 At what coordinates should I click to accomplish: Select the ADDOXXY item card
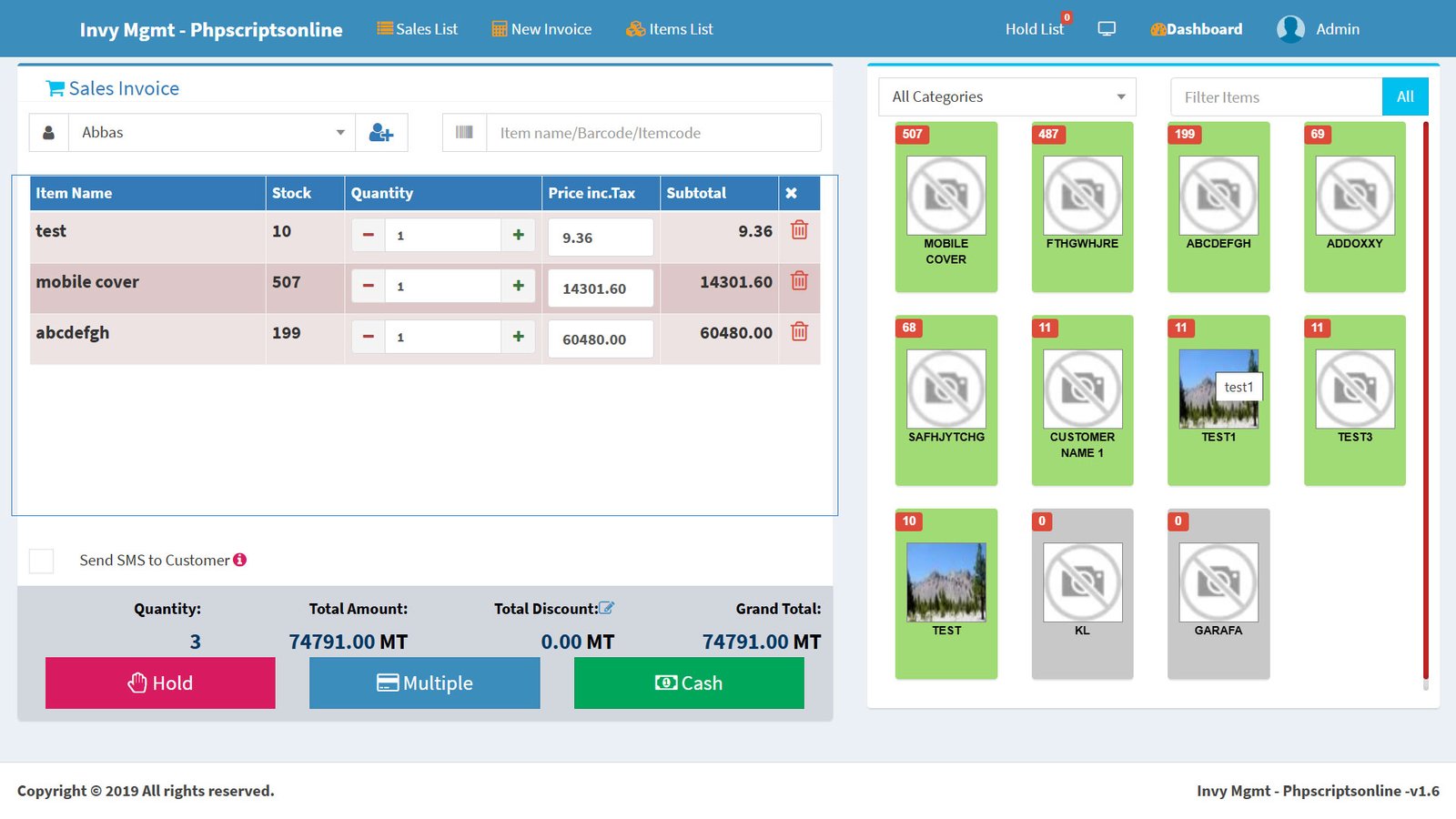[1355, 207]
